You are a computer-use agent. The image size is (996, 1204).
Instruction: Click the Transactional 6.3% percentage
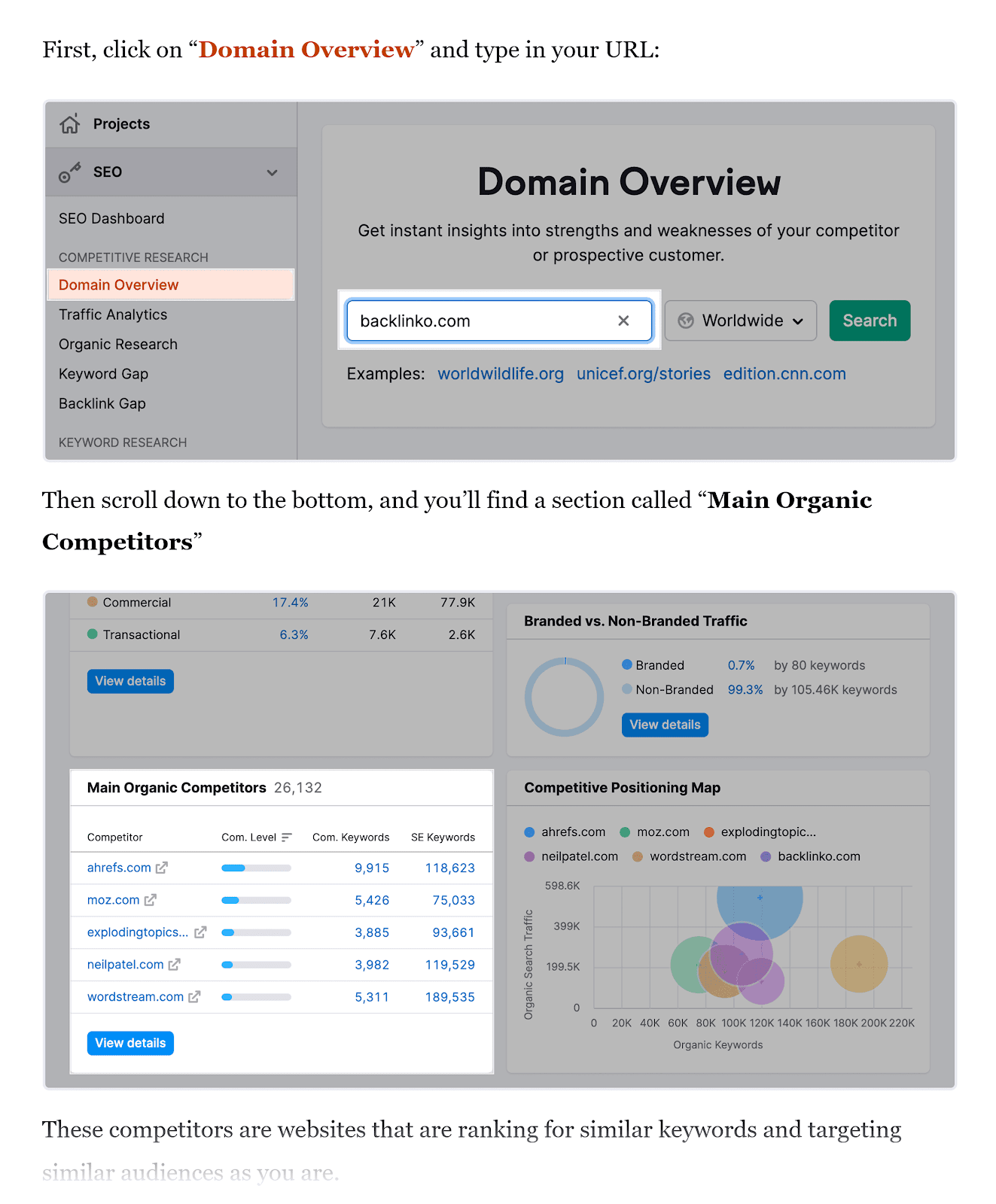point(294,635)
